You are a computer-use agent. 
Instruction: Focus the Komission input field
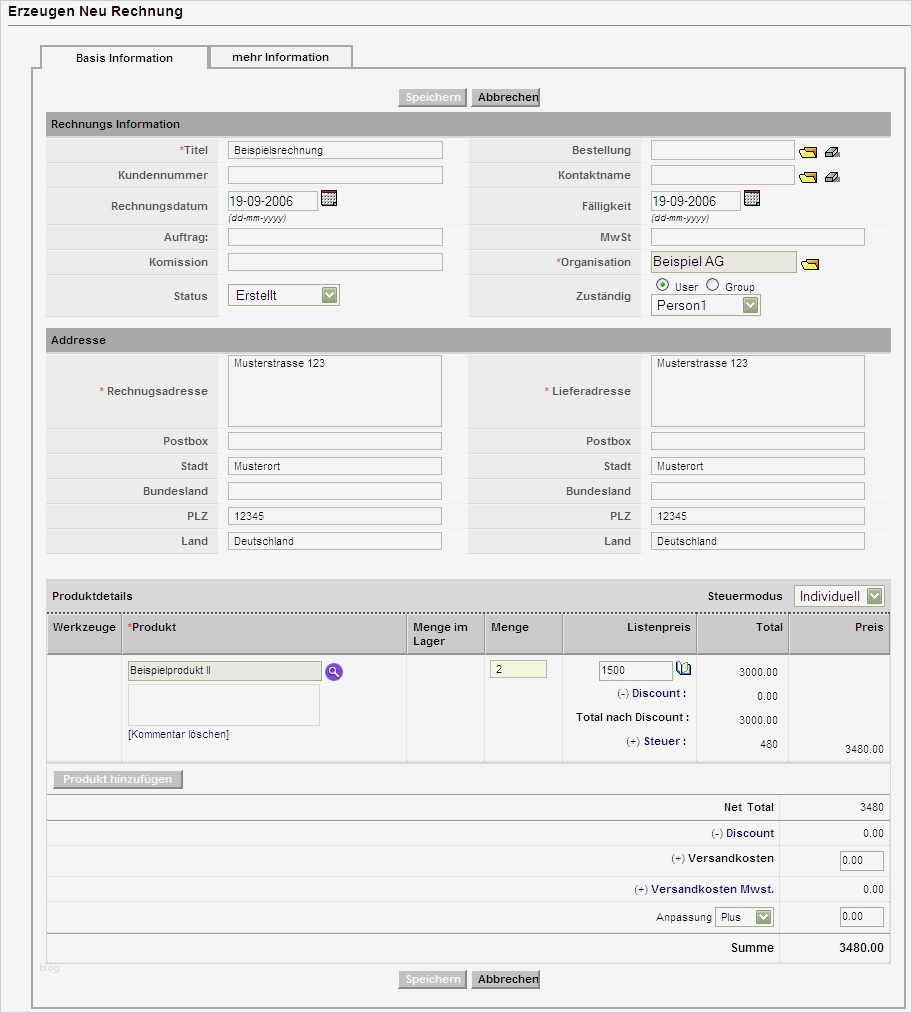pos(335,262)
